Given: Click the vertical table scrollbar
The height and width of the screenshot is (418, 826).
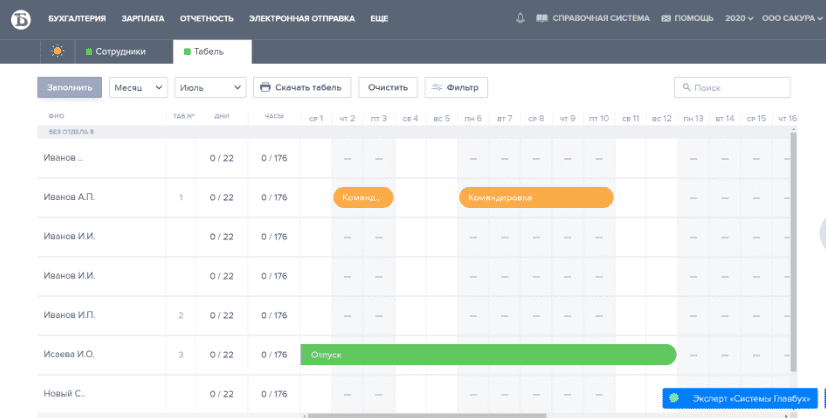Looking at the screenshot, I should click(793, 253).
